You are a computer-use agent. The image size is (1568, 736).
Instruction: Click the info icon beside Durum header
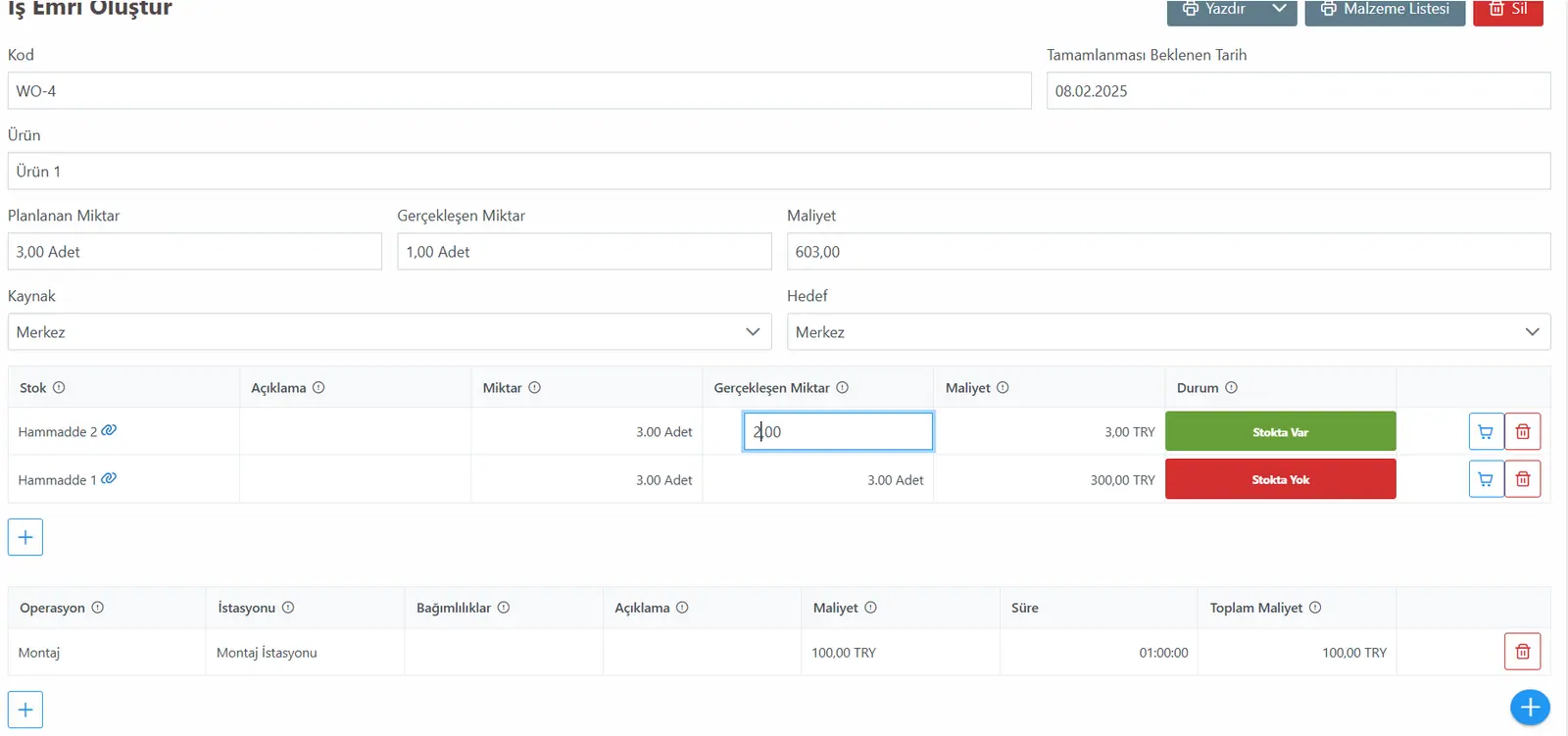pyautogui.click(x=1231, y=387)
